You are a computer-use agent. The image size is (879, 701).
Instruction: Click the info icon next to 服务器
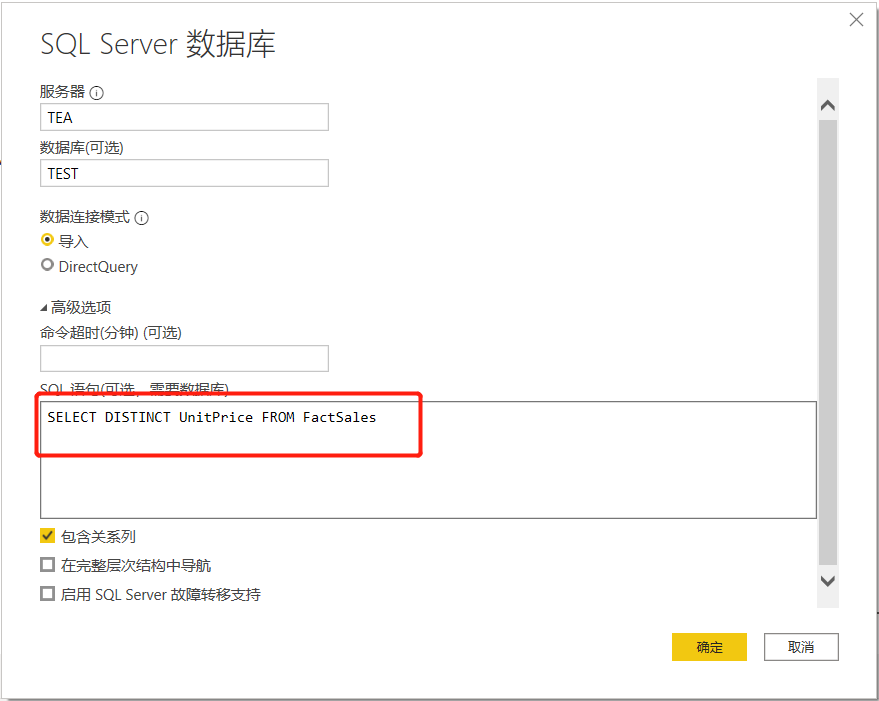point(96,93)
